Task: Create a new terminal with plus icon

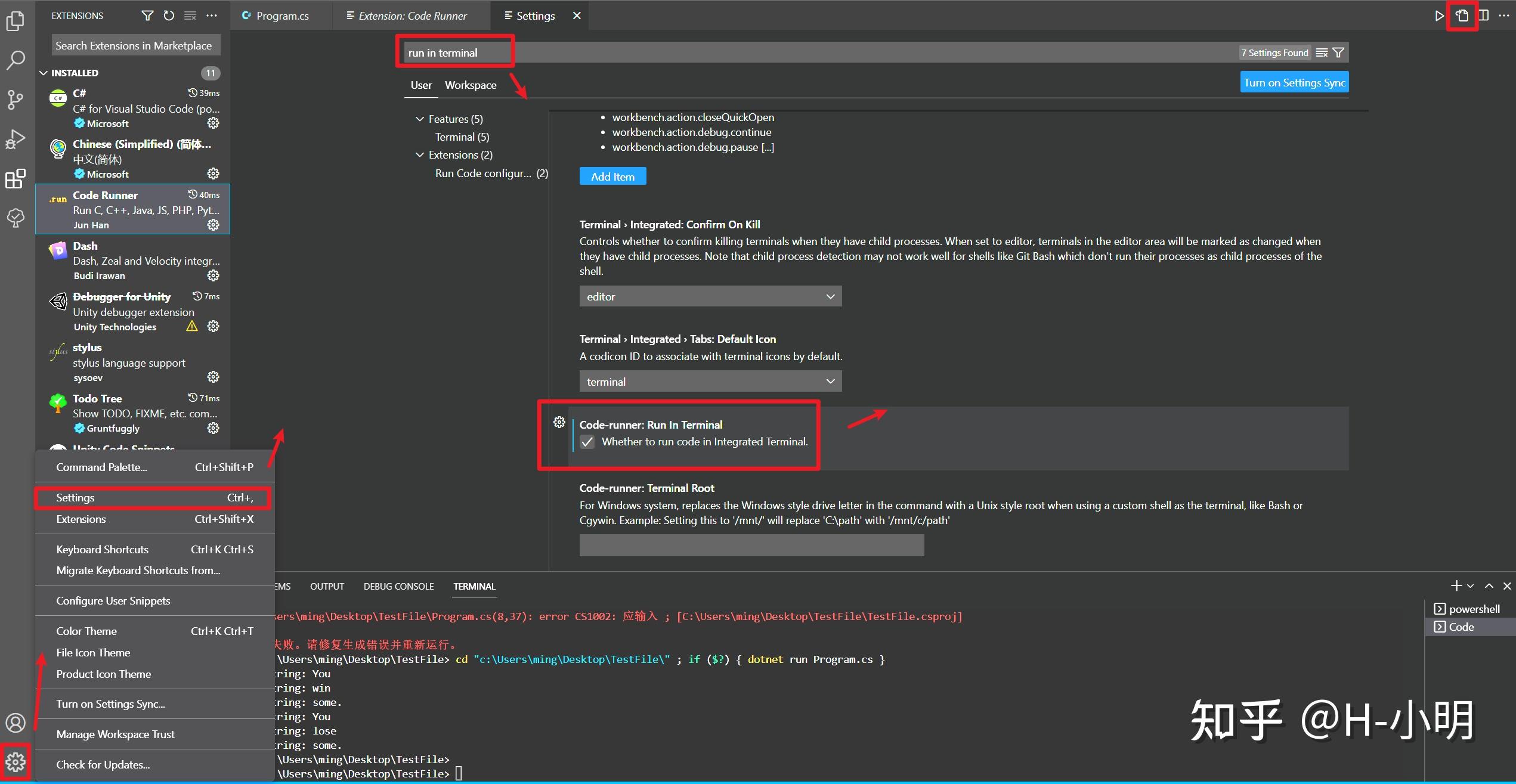Action: pos(1457,585)
